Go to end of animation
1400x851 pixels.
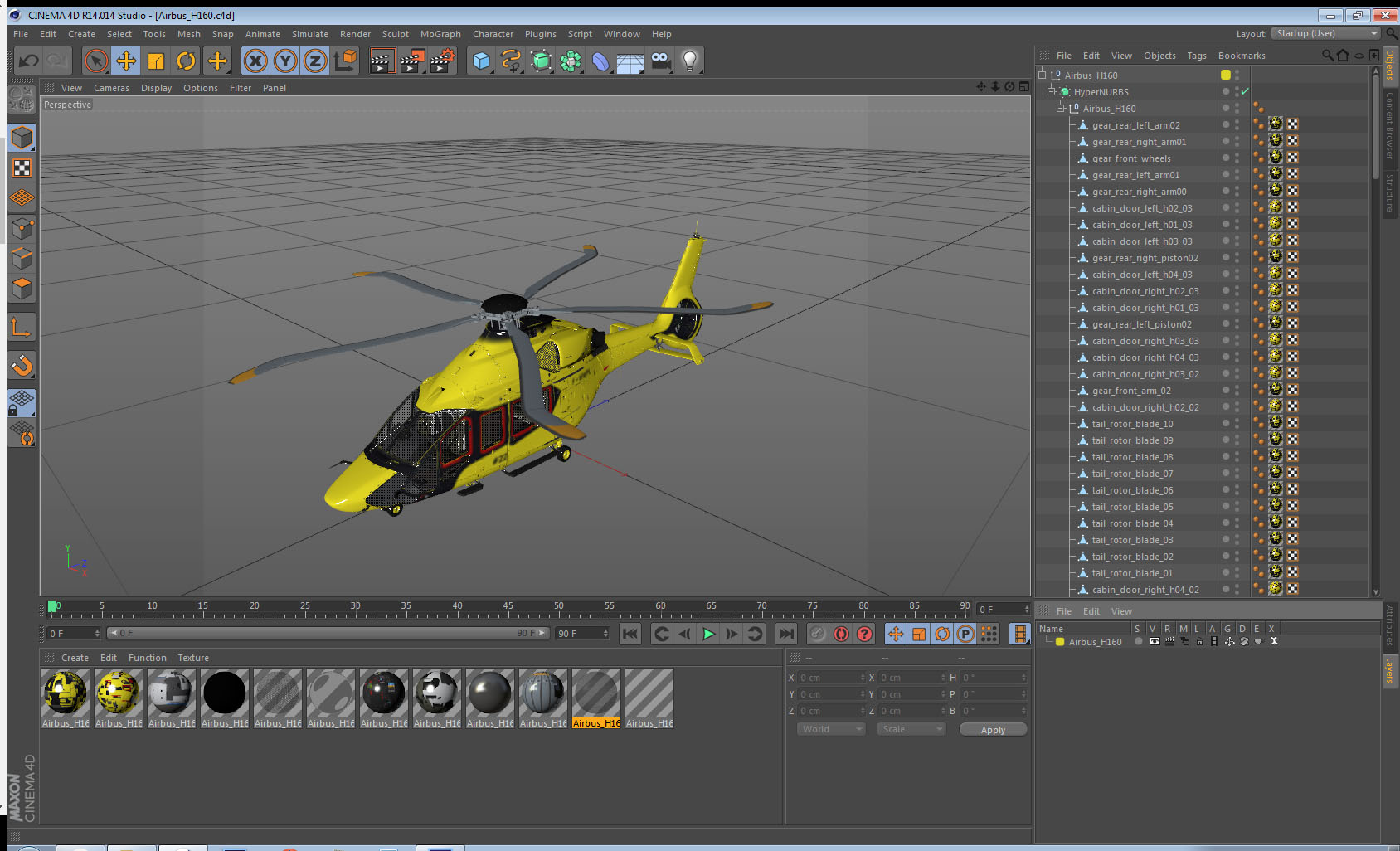tap(786, 634)
